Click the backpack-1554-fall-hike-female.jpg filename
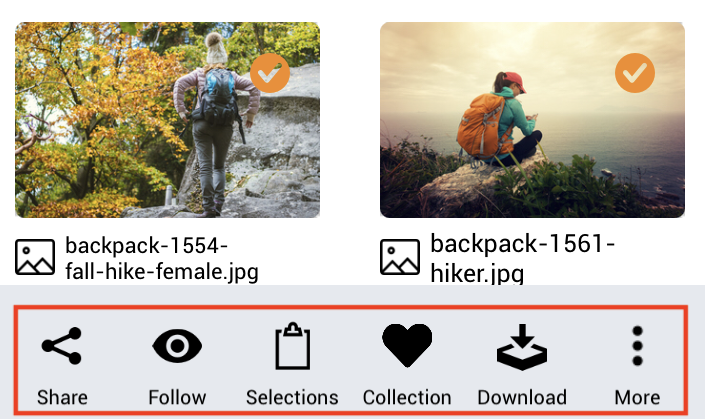This screenshot has height=419, width=705. (162, 259)
